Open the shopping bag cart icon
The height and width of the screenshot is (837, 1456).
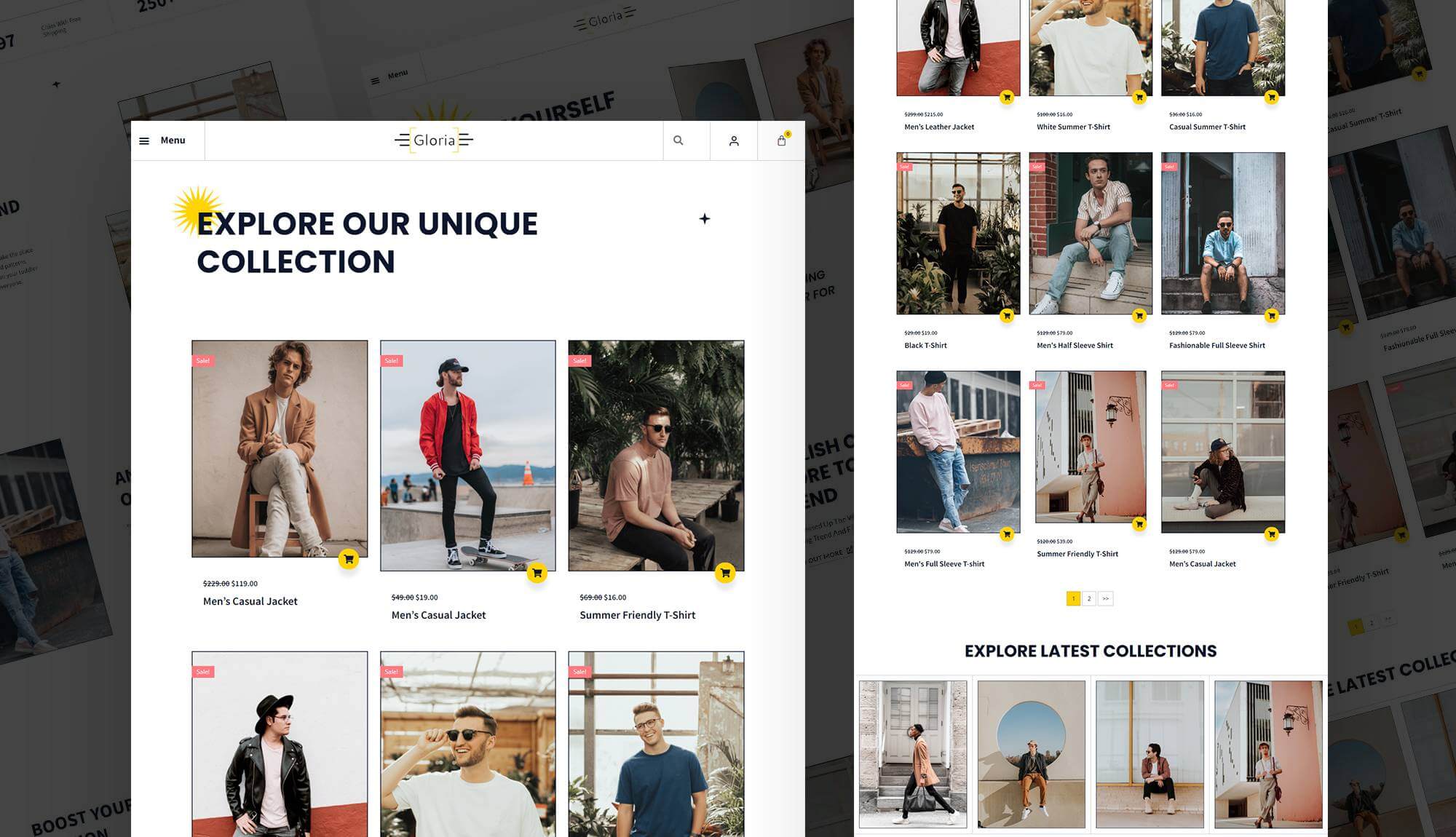[x=781, y=140]
